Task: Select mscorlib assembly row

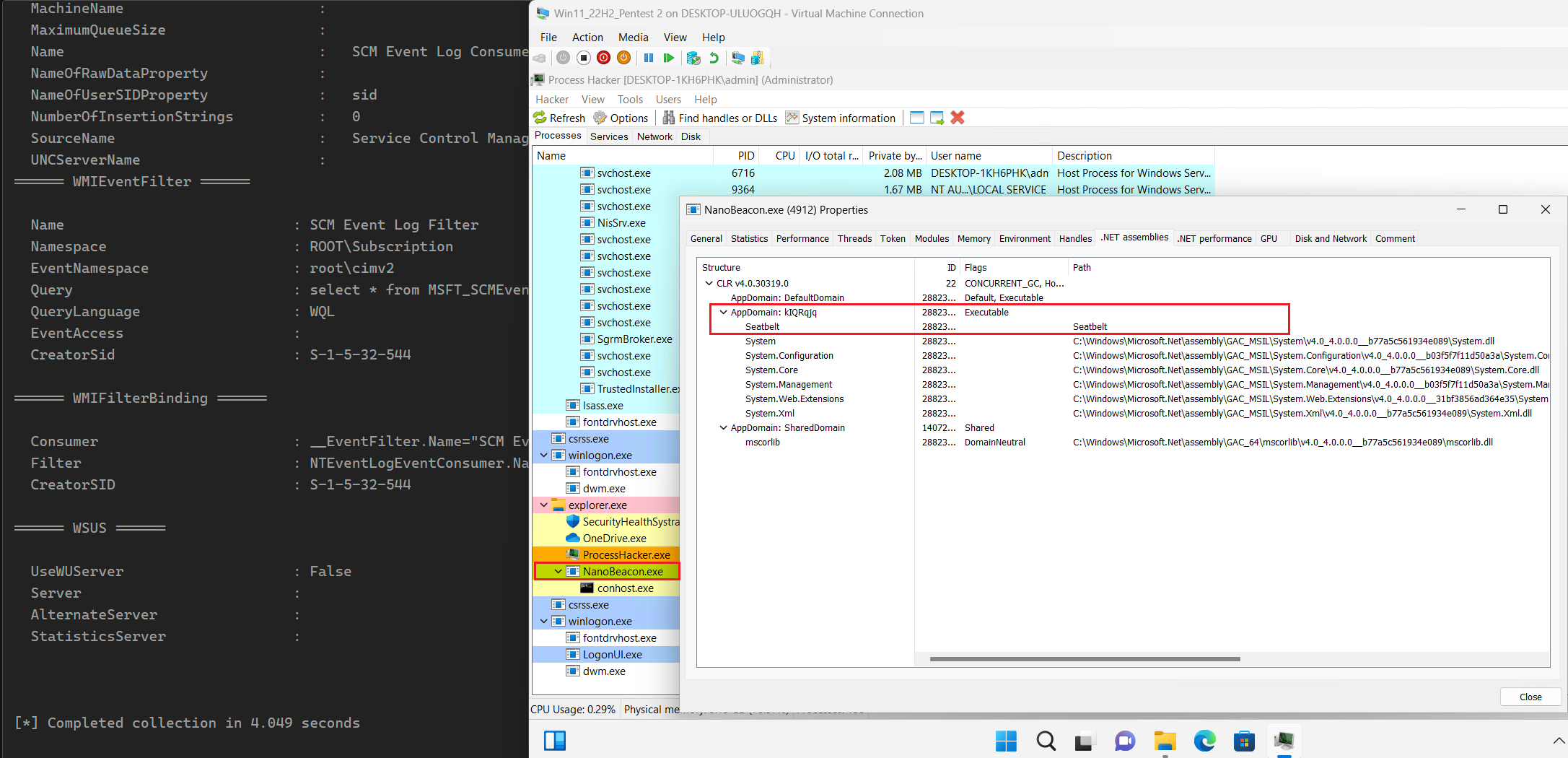Action: click(1123, 442)
